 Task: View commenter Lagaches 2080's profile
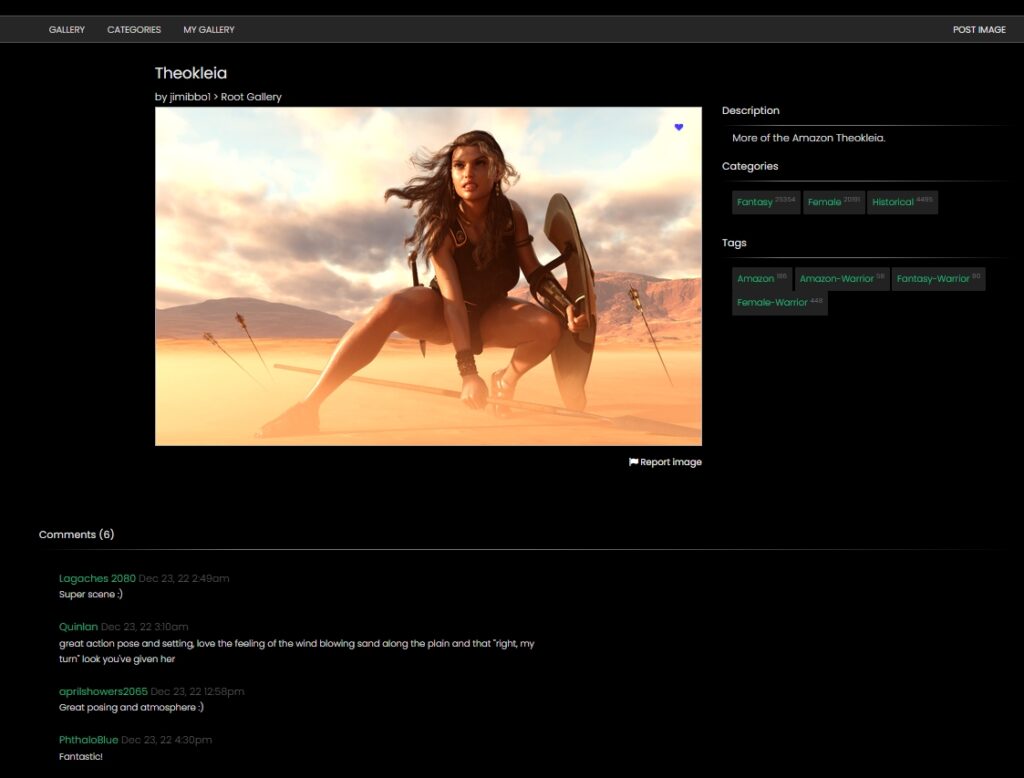pyautogui.click(x=97, y=578)
